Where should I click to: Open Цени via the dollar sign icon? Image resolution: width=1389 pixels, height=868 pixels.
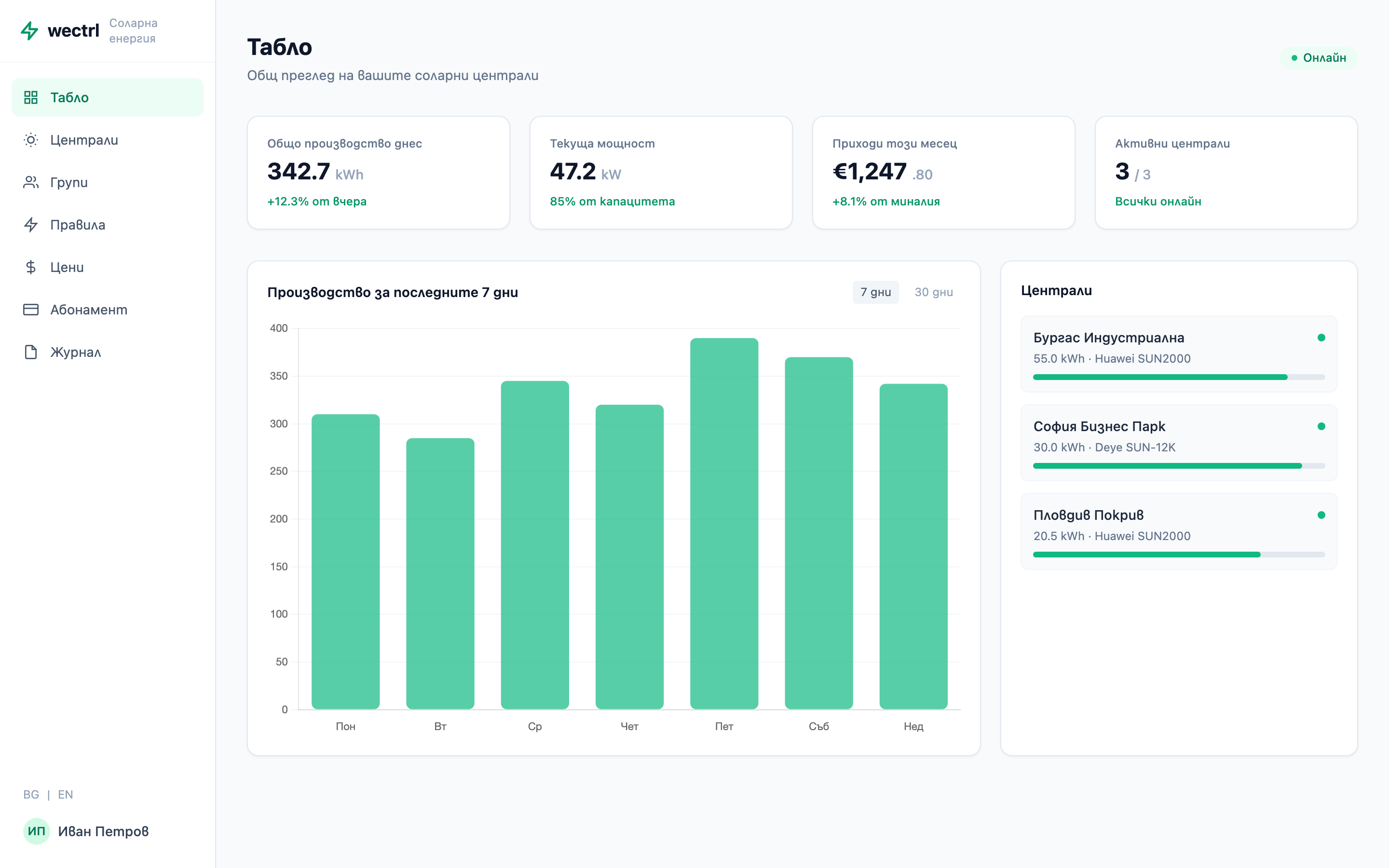pyautogui.click(x=31, y=267)
